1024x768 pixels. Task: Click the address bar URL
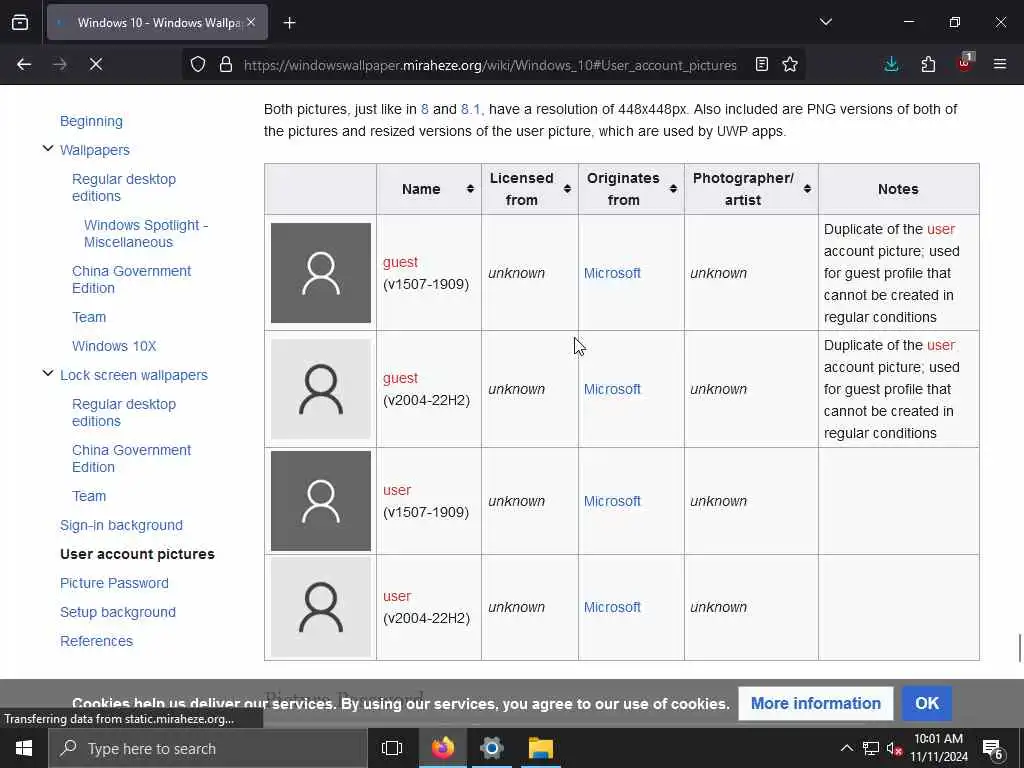tap(490, 65)
